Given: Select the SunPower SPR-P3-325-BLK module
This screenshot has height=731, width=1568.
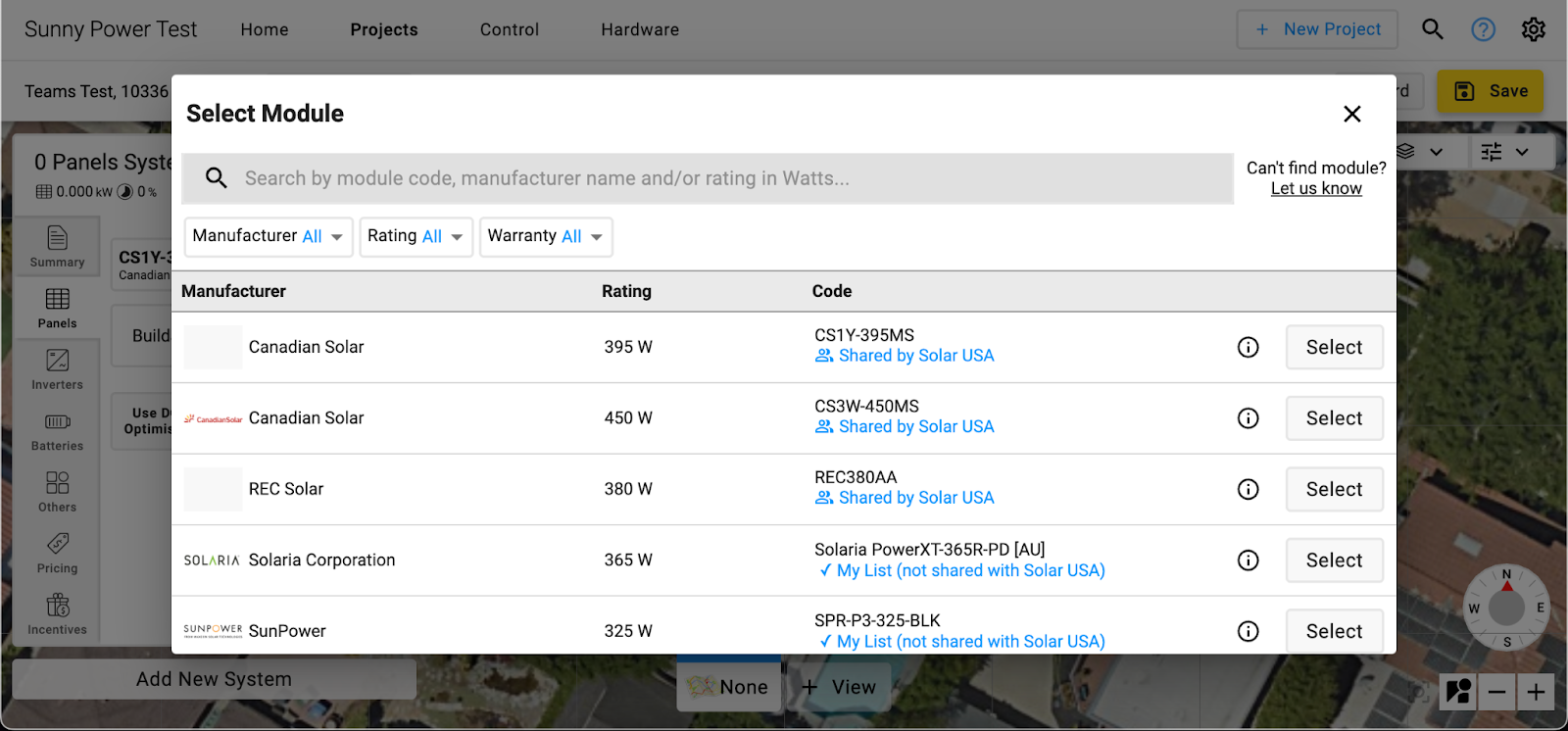Looking at the screenshot, I should (1335, 631).
